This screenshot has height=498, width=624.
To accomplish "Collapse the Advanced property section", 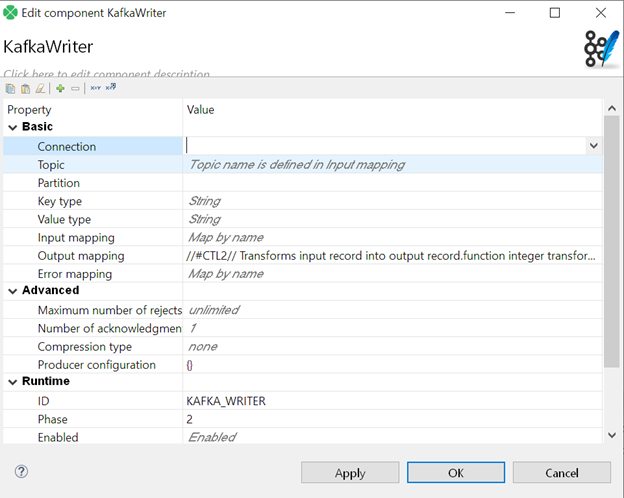I will 13,291.
